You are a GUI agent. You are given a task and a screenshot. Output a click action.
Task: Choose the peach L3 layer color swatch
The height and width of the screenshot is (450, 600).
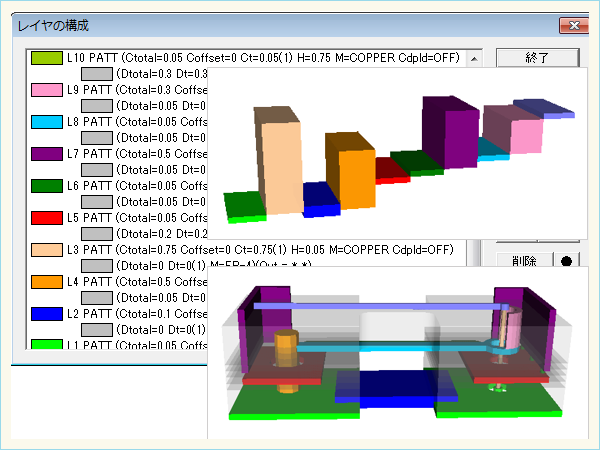[46, 250]
